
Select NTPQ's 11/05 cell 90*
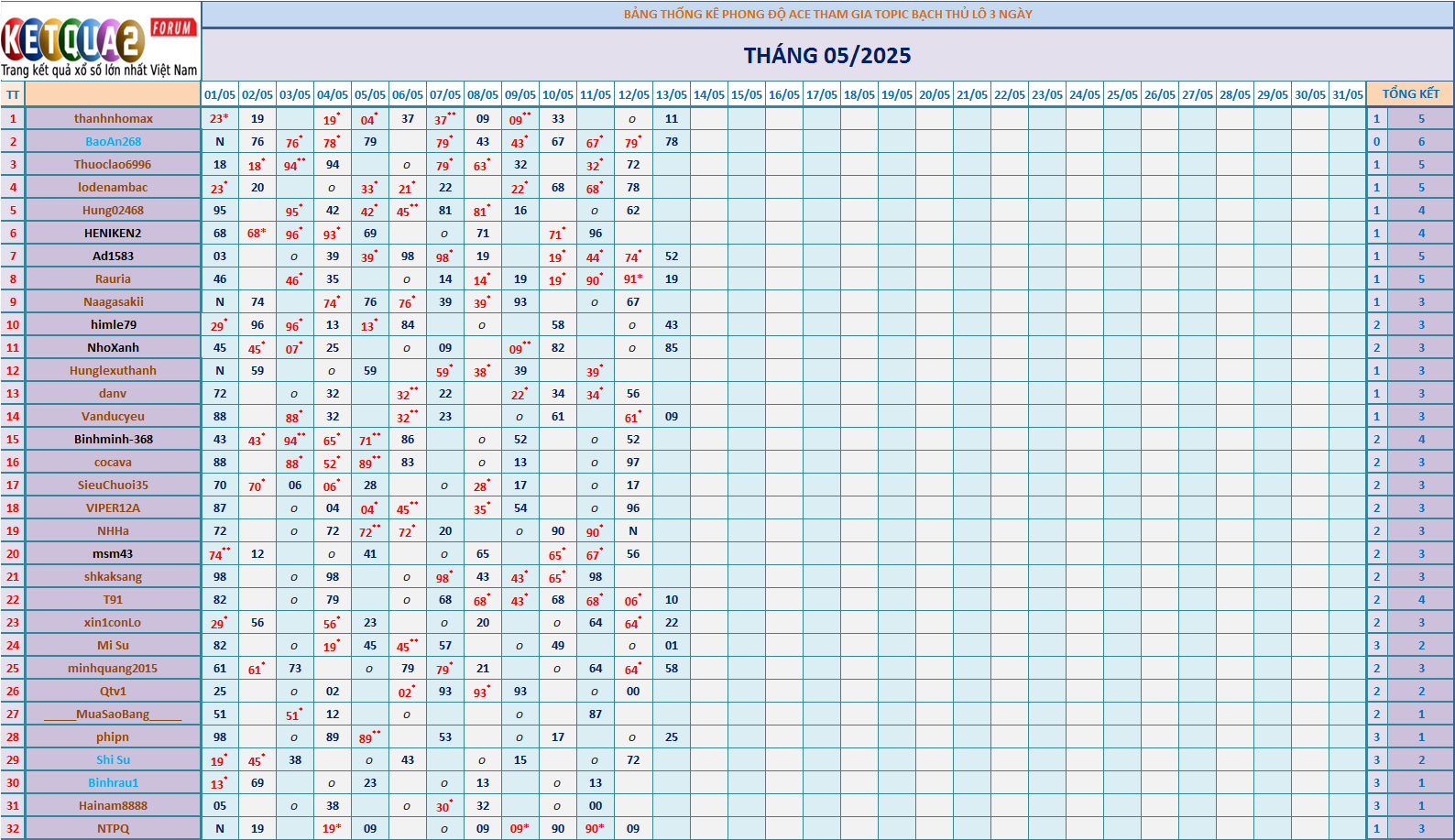[596, 828]
